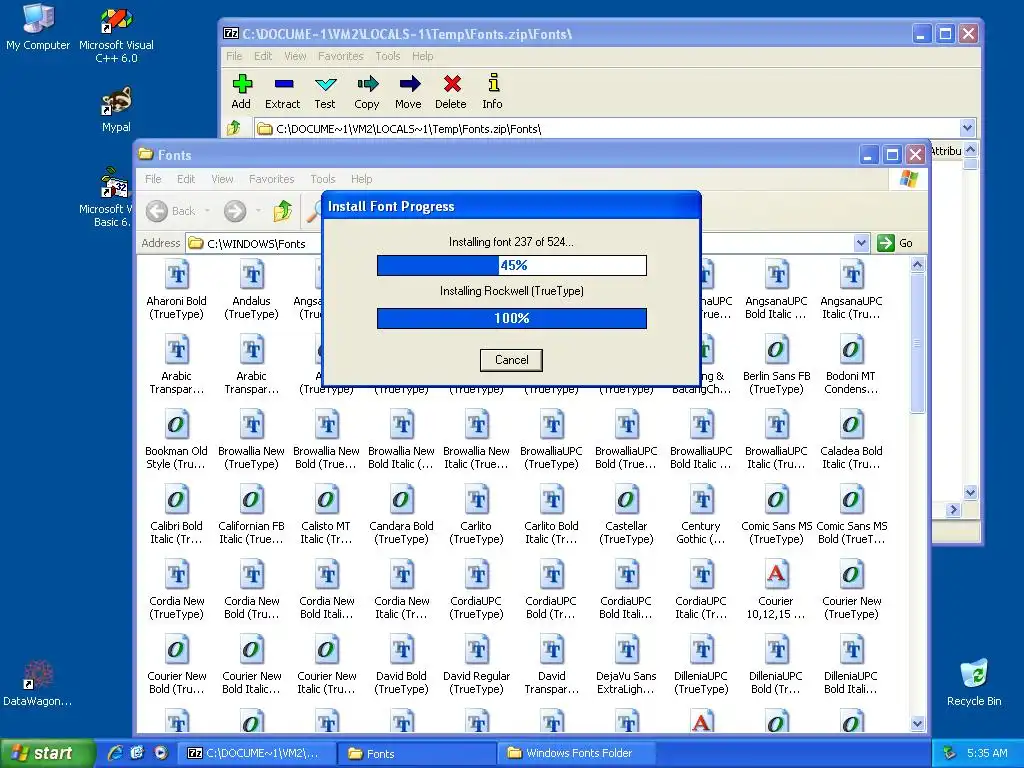Select the DilleniaUPC (TrueType) font icon
This screenshot has height=768, width=1024.
tap(701, 650)
